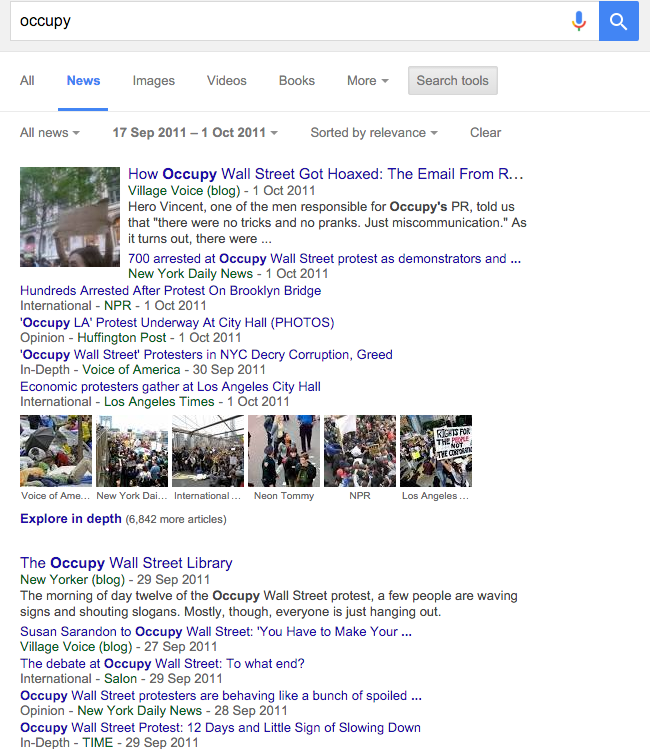This screenshot has width=650, height=749.
Task: Open the All news filter dropdown
Action: point(50,132)
